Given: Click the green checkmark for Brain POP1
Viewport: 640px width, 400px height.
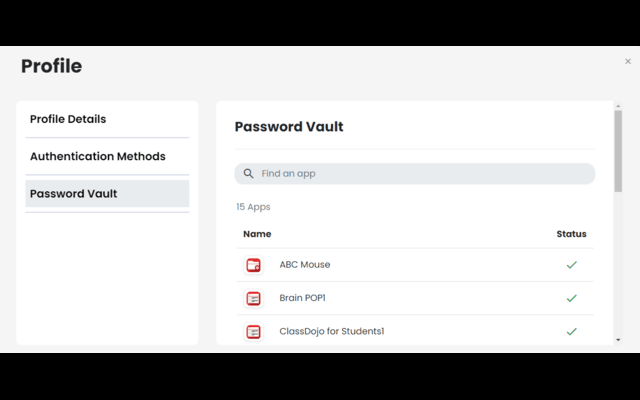Looking at the screenshot, I should (x=571, y=298).
